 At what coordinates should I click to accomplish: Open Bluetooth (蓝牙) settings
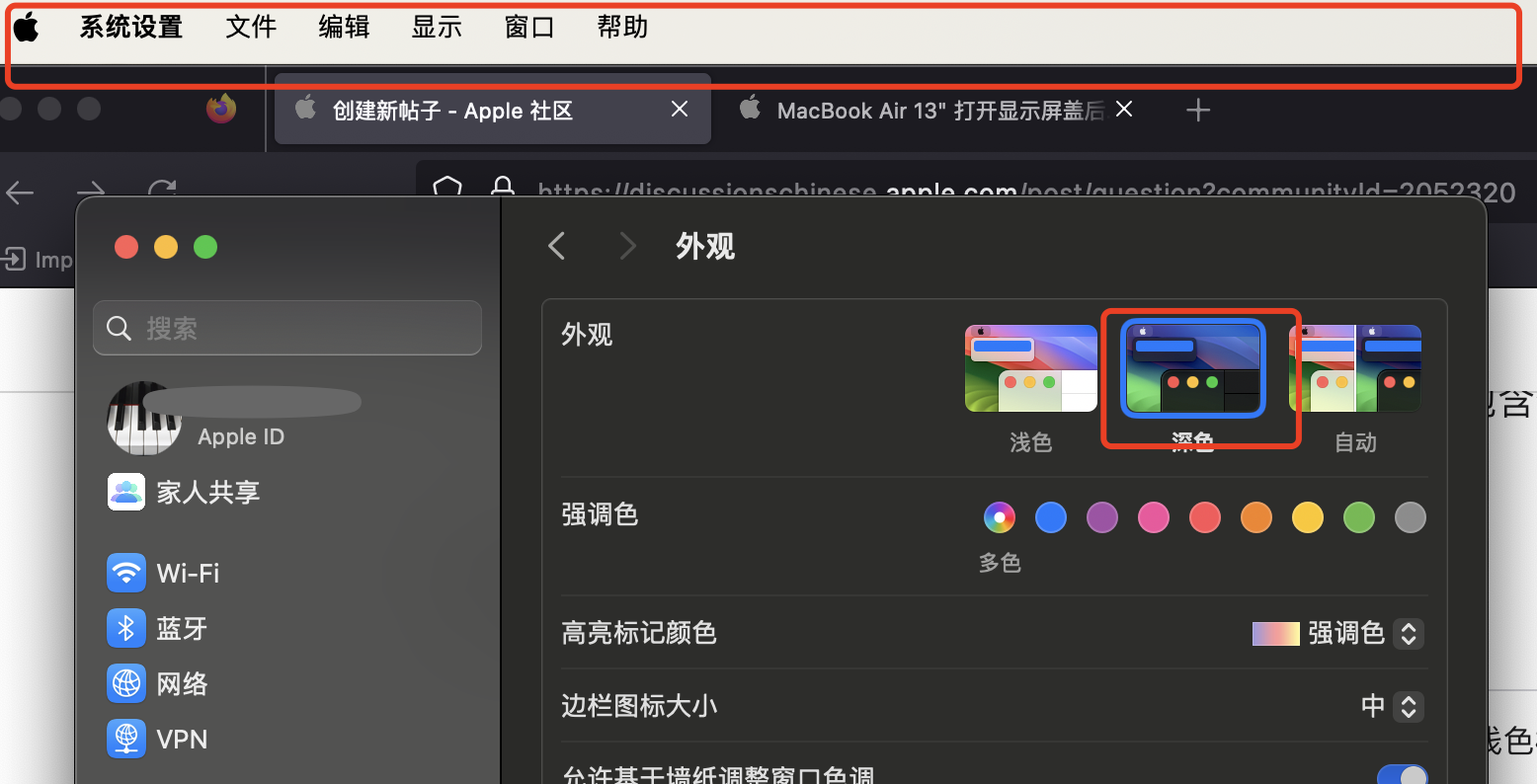181,629
